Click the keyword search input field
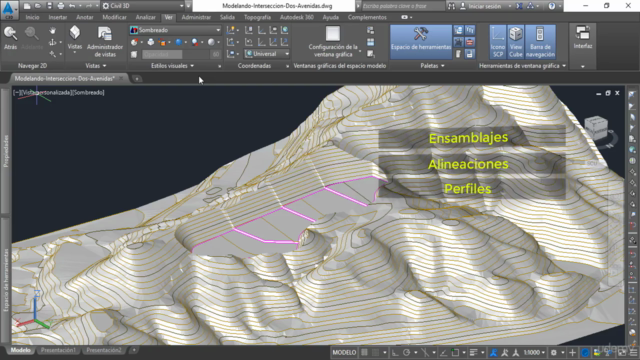The width and height of the screenshot is (640, 360). pos(404,6)
